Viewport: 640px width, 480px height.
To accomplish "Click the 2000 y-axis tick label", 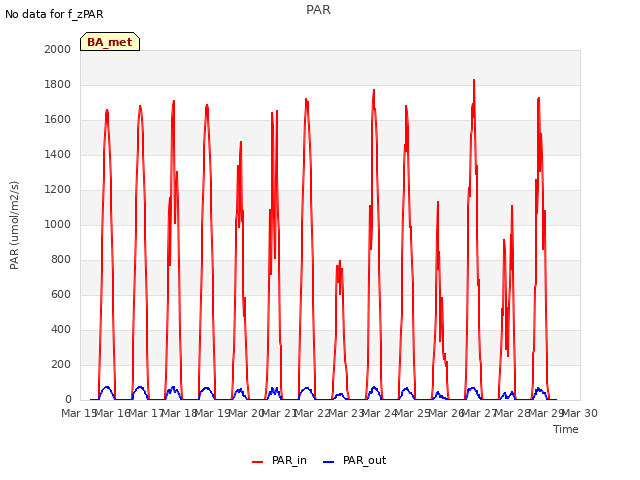I will point(58,49).
